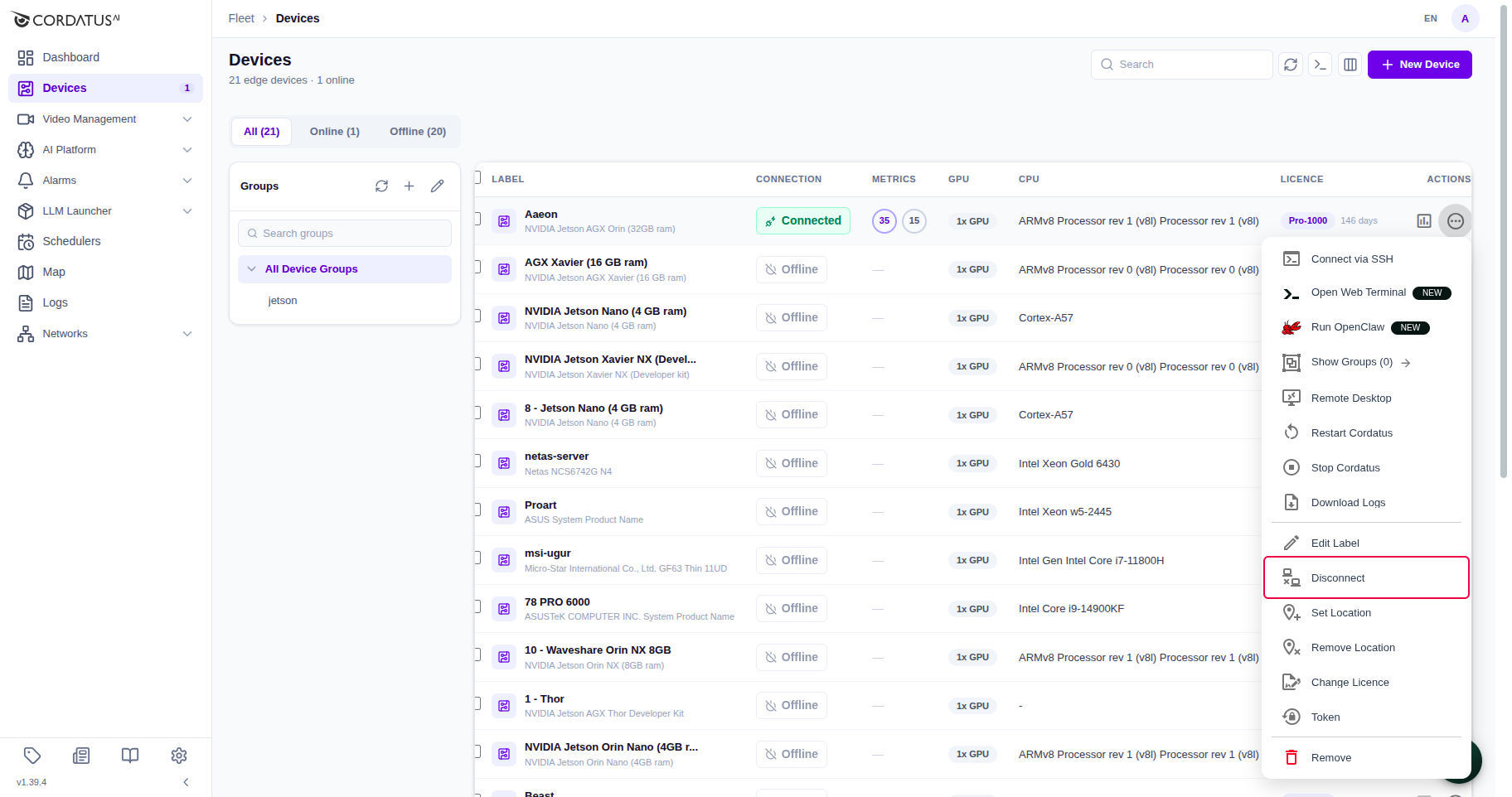Open the Dashboard page icon
Viewport: 1512px width, 797px height.
click(26, 57)
